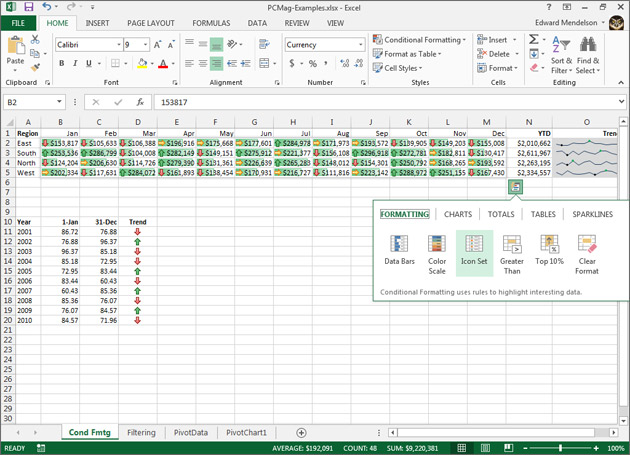Toggle Align Right horizontal alignment
Viewport: 630px width, 455px height.
[x=217, y=64]
